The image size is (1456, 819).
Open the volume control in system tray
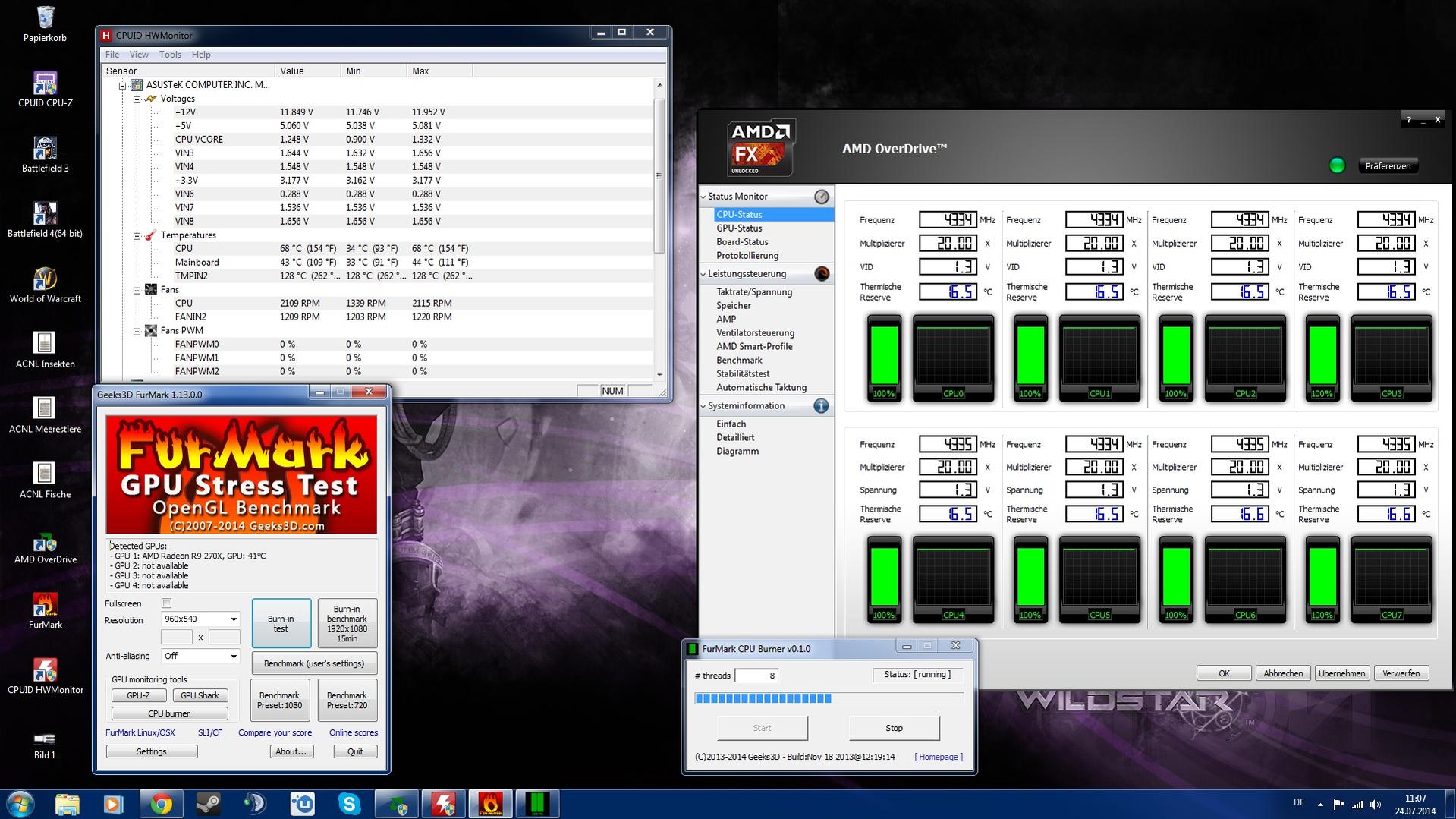pos(1376,804)
